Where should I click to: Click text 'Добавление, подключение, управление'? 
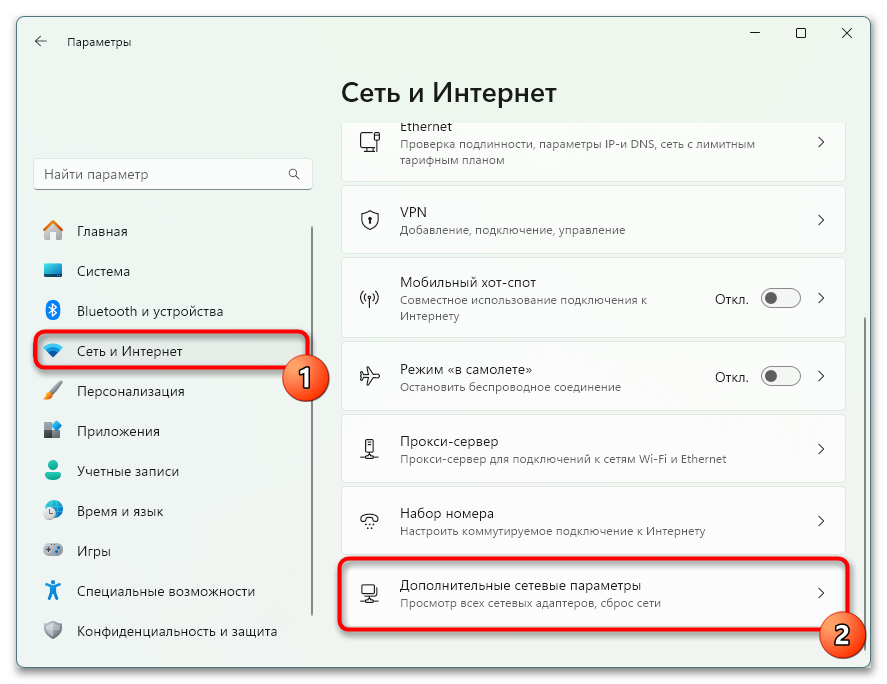[x=513, y=230]
